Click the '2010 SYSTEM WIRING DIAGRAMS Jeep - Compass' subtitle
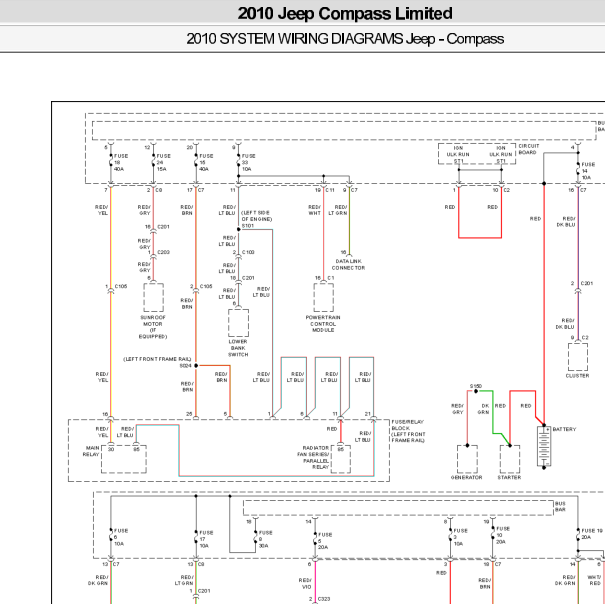Screen dimensions: 605x604 pyautogui.click(x=345, y=39)
